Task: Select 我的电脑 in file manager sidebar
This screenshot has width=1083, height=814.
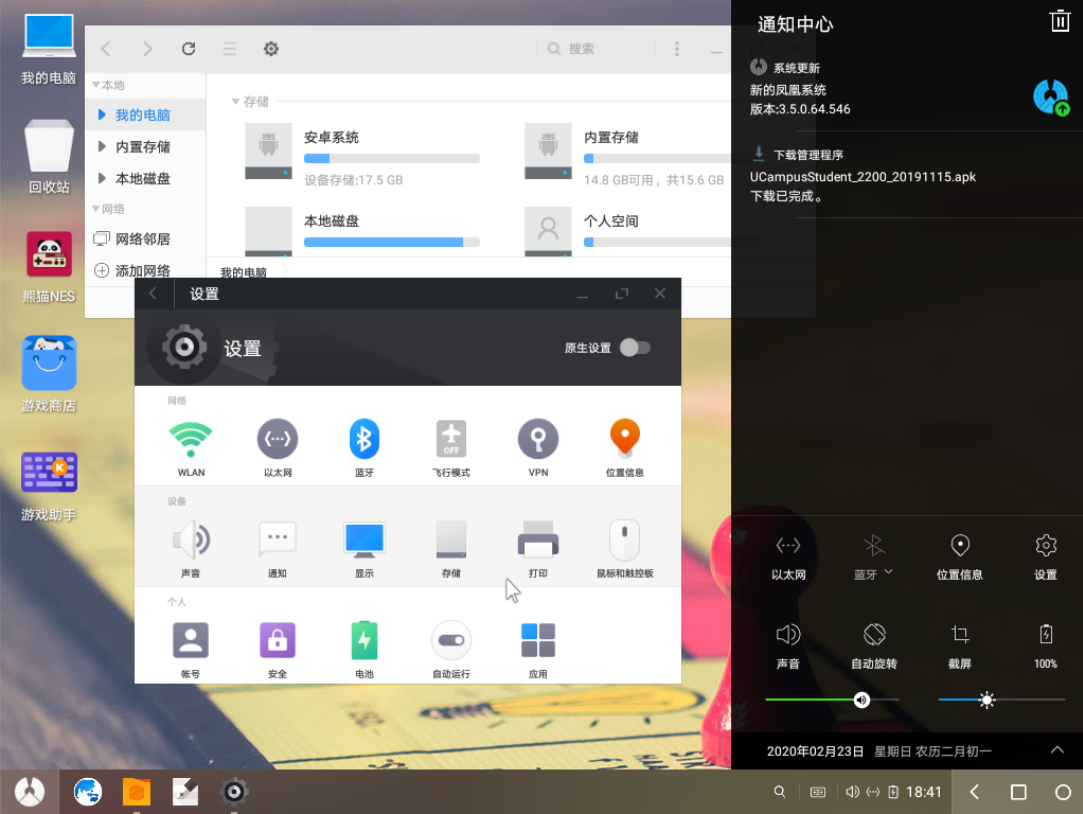Action: tap(146, 115)
